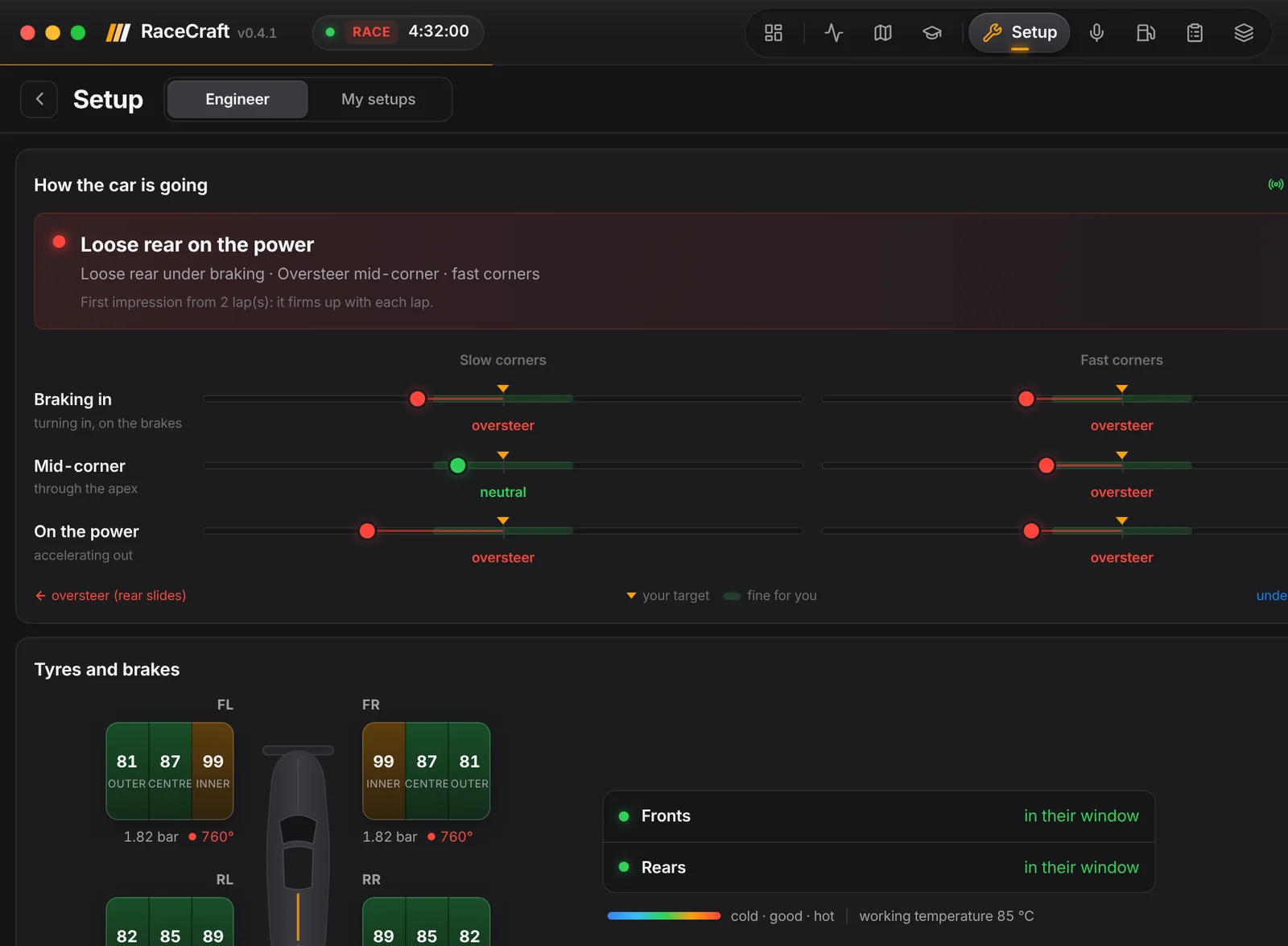The width and height of the screenshot is (1288, 946).
Task: Select the fast corners Braking in marker
Action: coord(1026,399)
